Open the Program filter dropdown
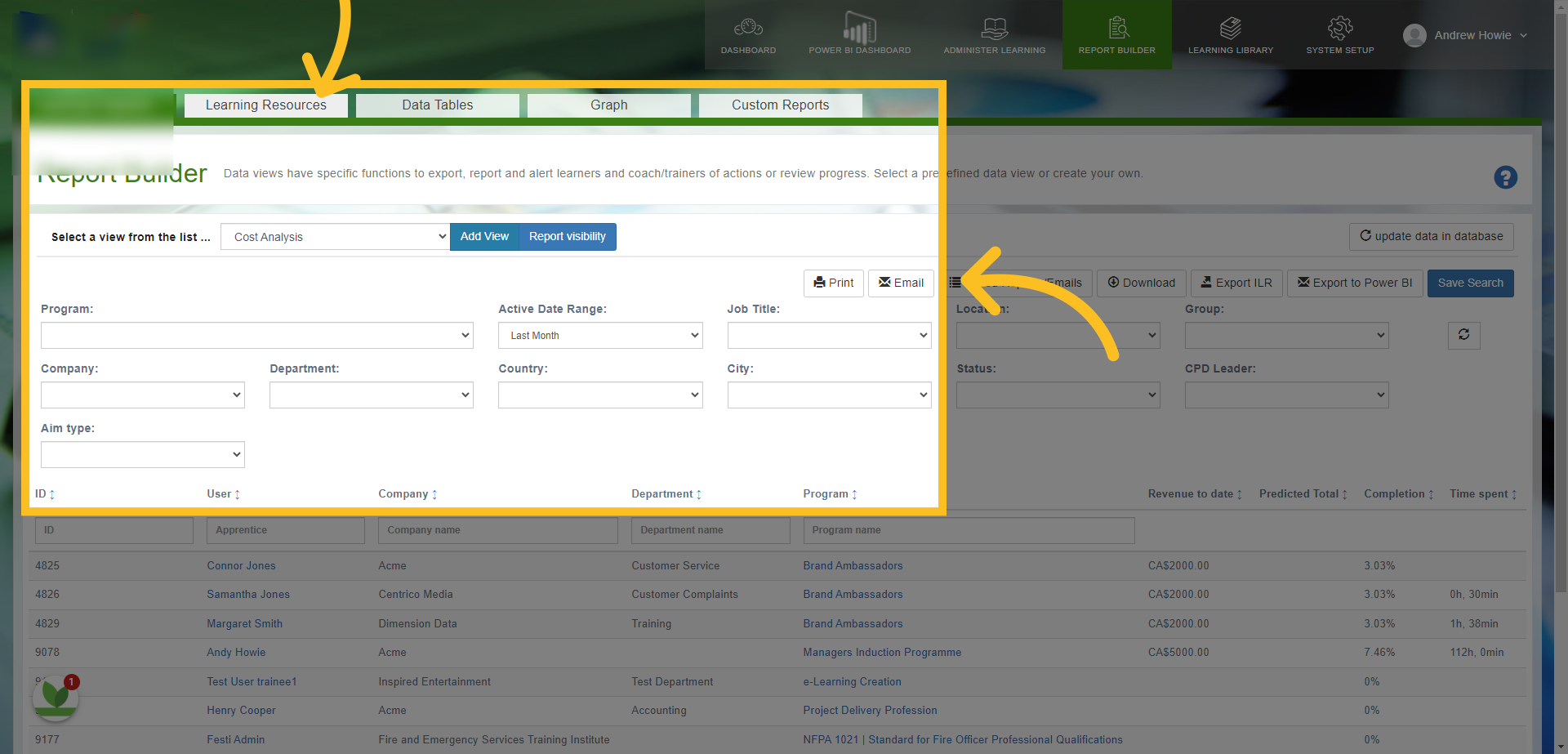The width and height of the screenshot is (1568, 754). click(x=256, y=335)
